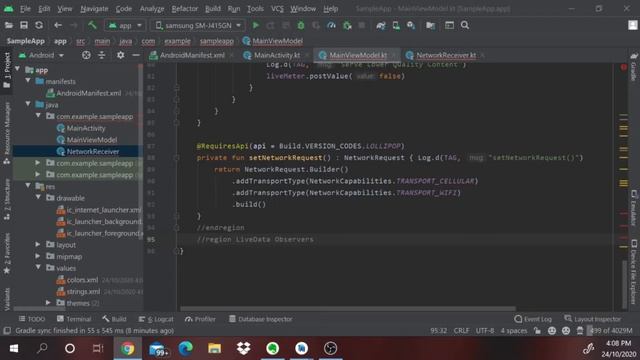The height and width of the screenshot is (360, 640).
Task: Collapse the res folder
Action: pos(28,186)
